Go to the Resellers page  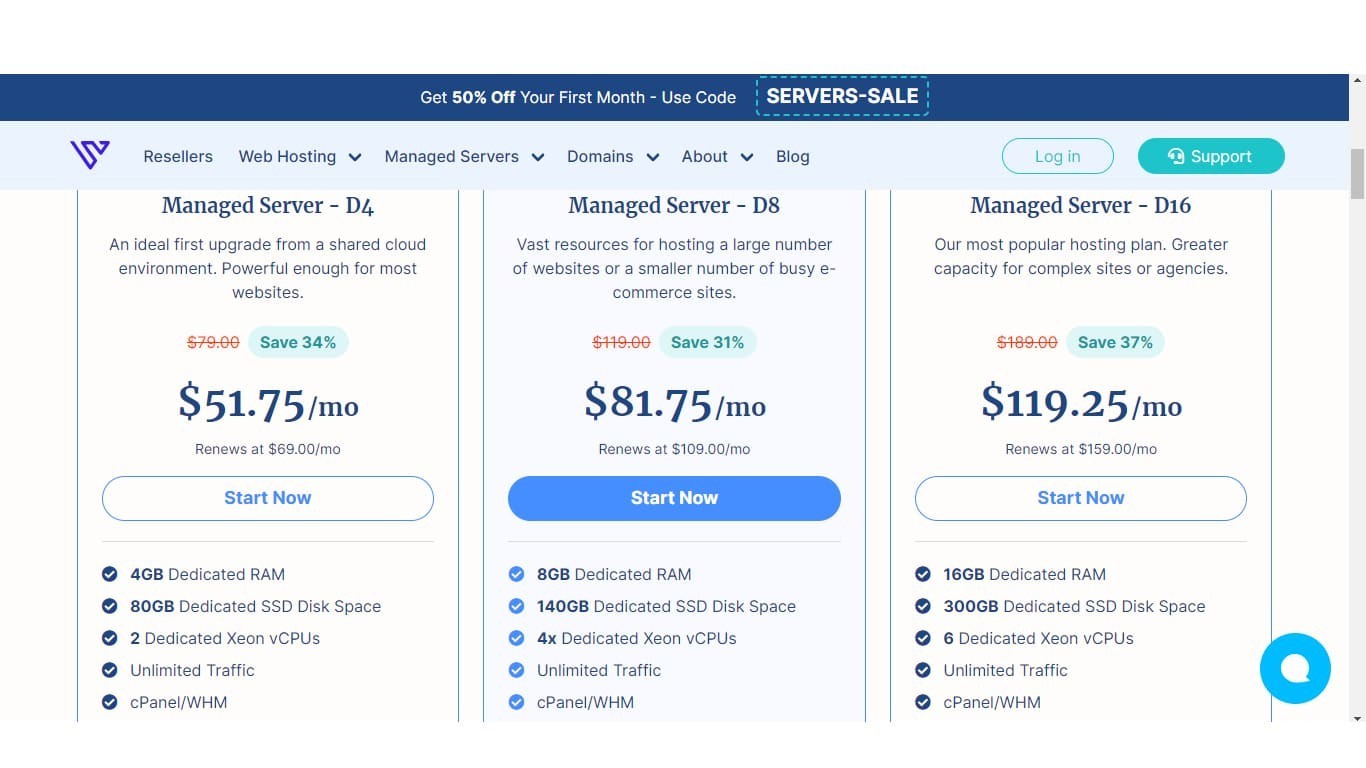(x=178, y=156)
